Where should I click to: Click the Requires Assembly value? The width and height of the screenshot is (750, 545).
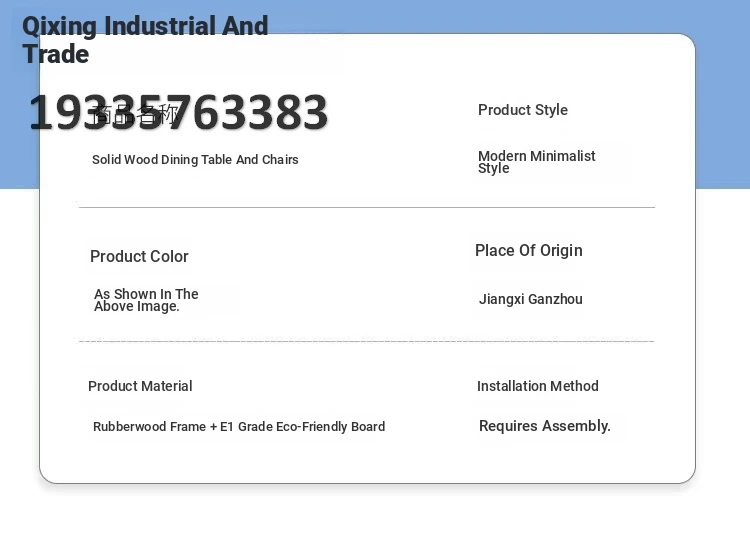click(x=544, y=426)
